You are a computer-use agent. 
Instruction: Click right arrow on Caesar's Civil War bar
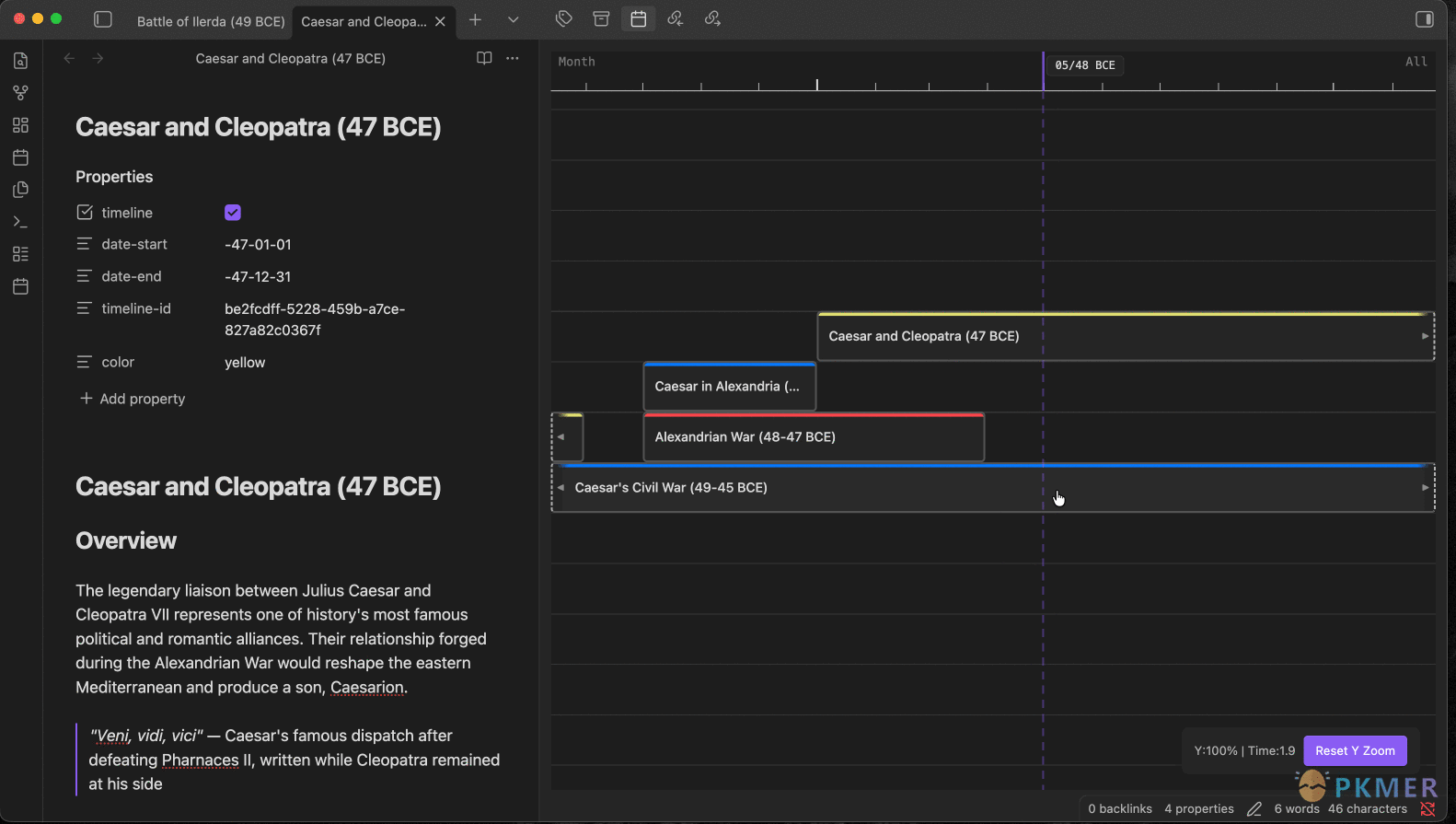pos(1425,488)
